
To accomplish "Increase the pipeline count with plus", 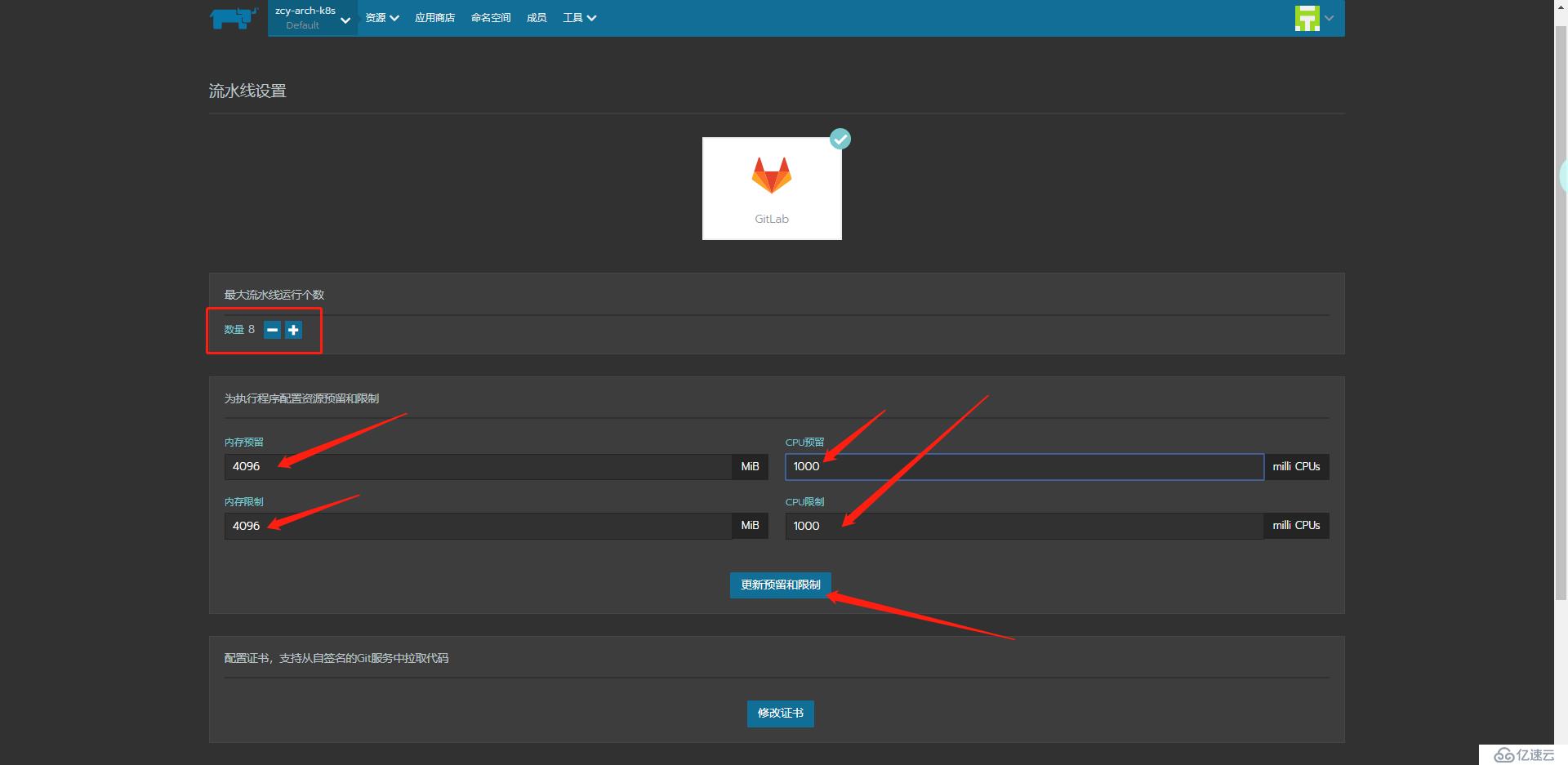I will point(294,330).
